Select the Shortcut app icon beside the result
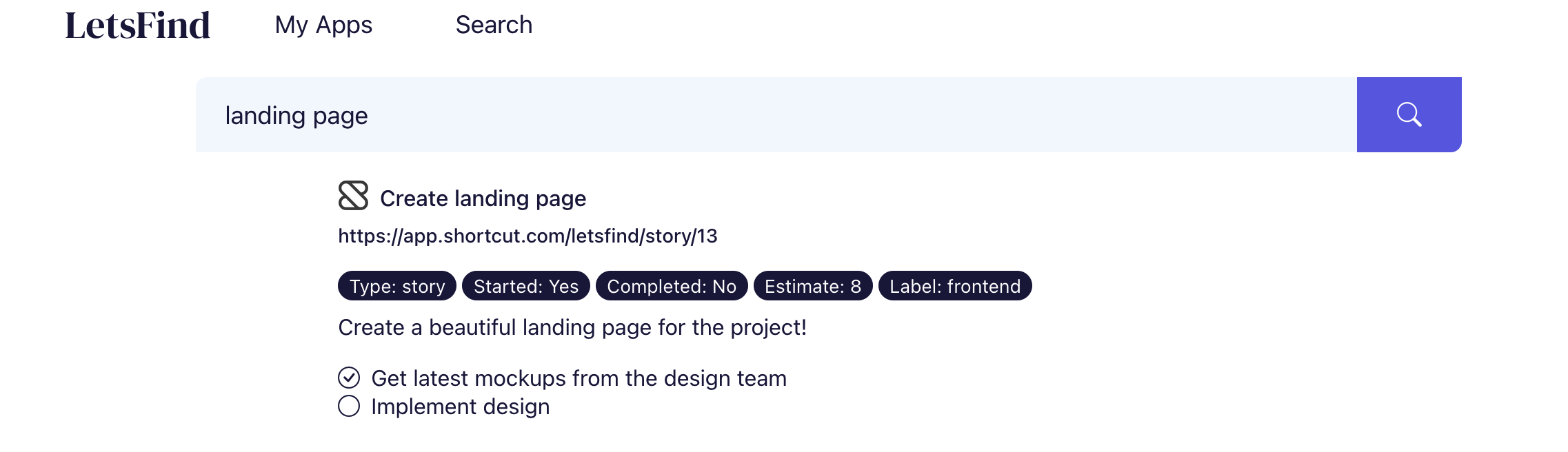Screen dimensions: 1568x452 click(x=353, y=197)
